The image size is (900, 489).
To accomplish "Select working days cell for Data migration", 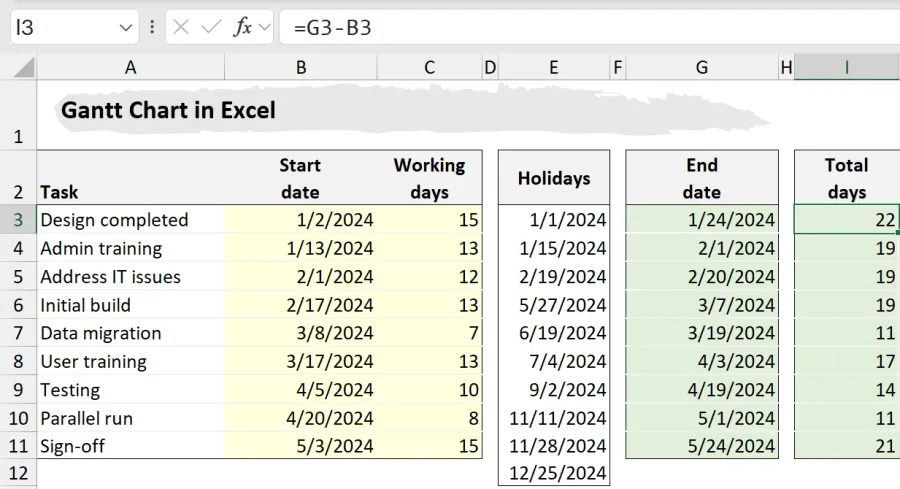I will click(x=430, y=333).
